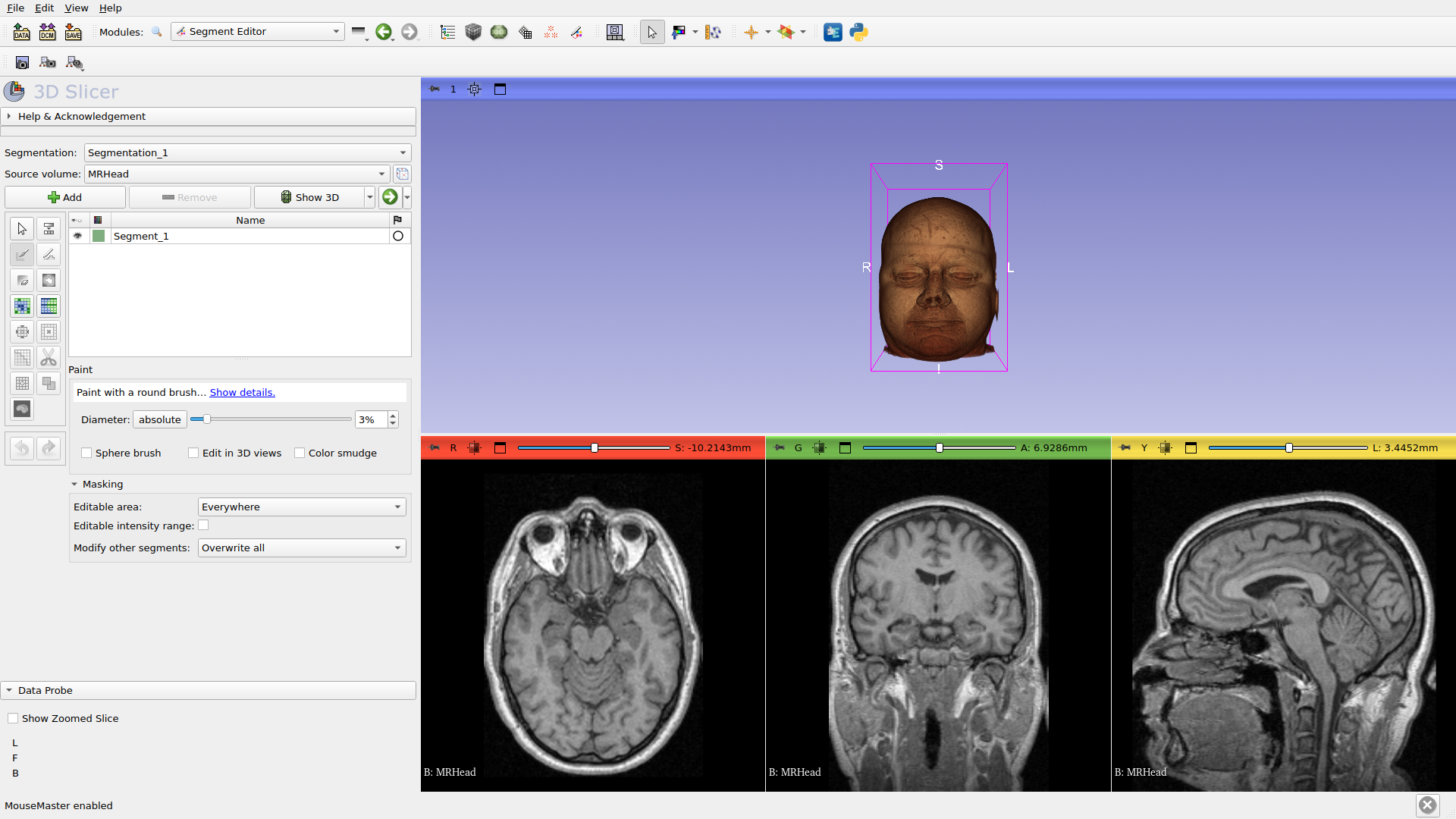This screenshot has height=819, width=1456.
Task: Select the Level tracing effect
Action: tap(49, 281)
